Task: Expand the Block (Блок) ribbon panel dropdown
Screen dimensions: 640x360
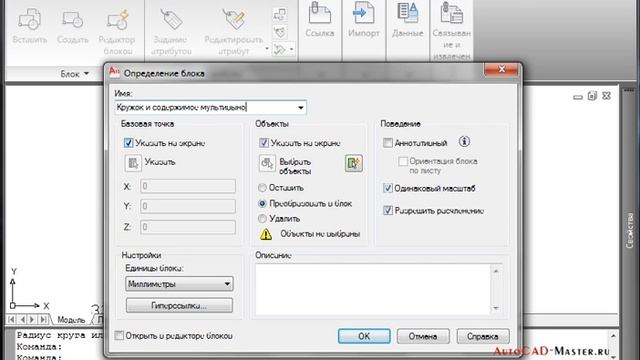Action: pyautogui.click(x=86, y=74)
